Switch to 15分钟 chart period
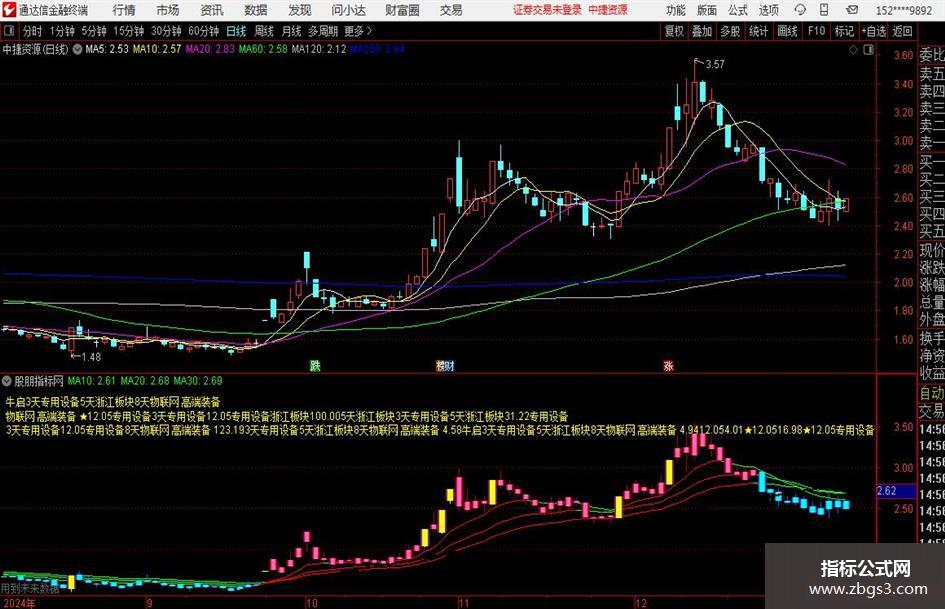The height and width of the screenshot is (609, 945). (x=129, y=31)
